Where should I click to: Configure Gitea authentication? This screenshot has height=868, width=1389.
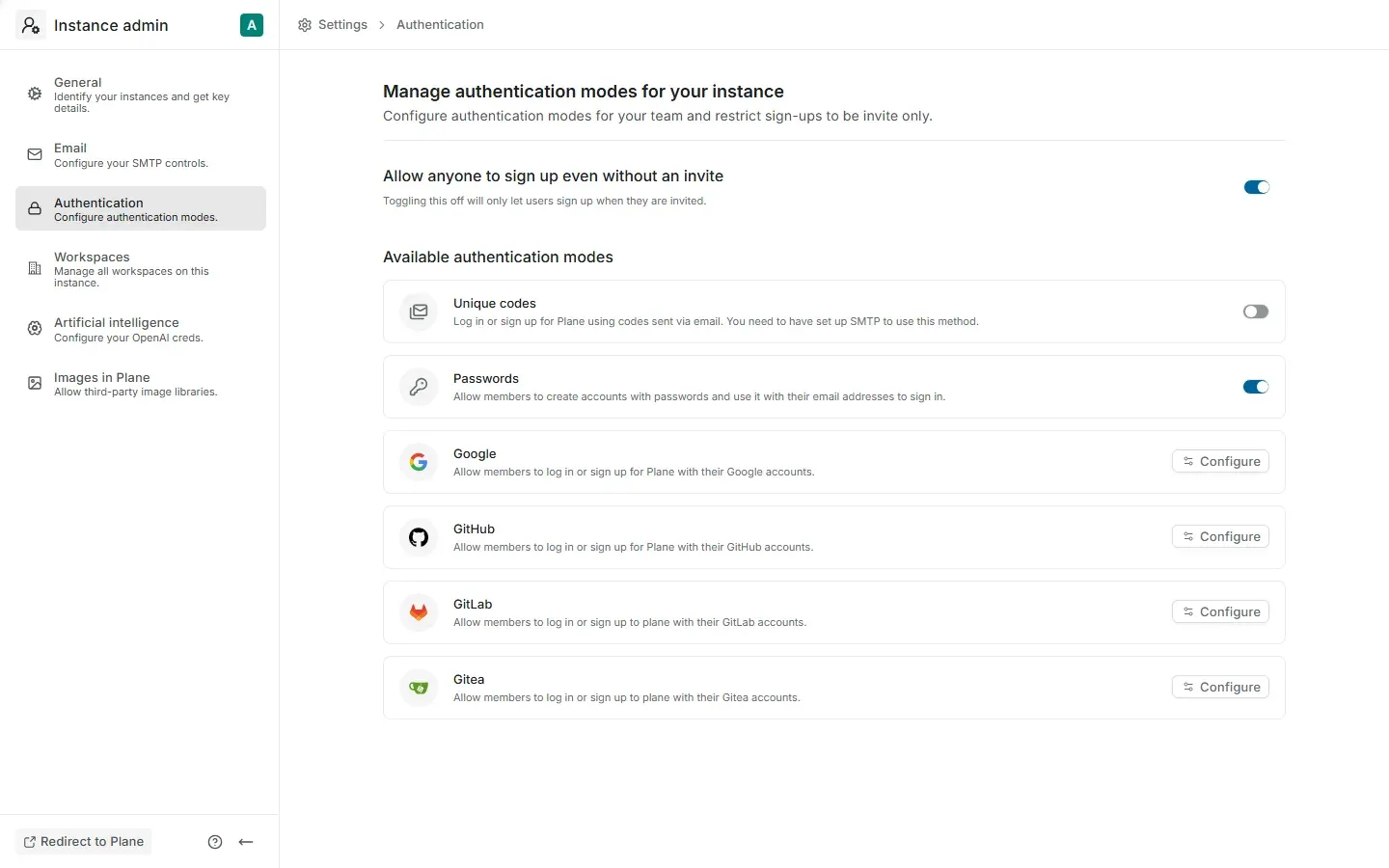coord(1220,688)
